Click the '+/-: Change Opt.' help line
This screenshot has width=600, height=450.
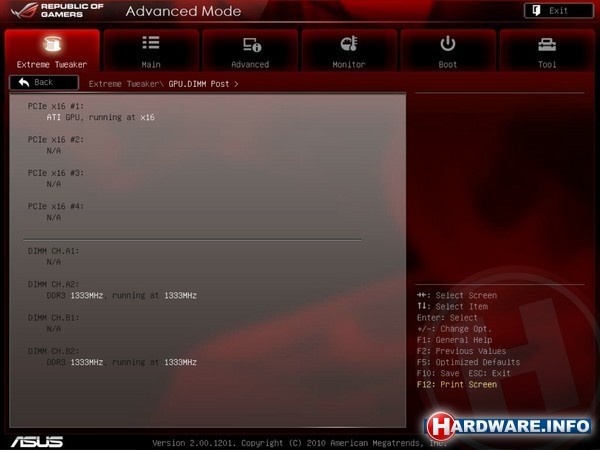(x=454, y=329)
